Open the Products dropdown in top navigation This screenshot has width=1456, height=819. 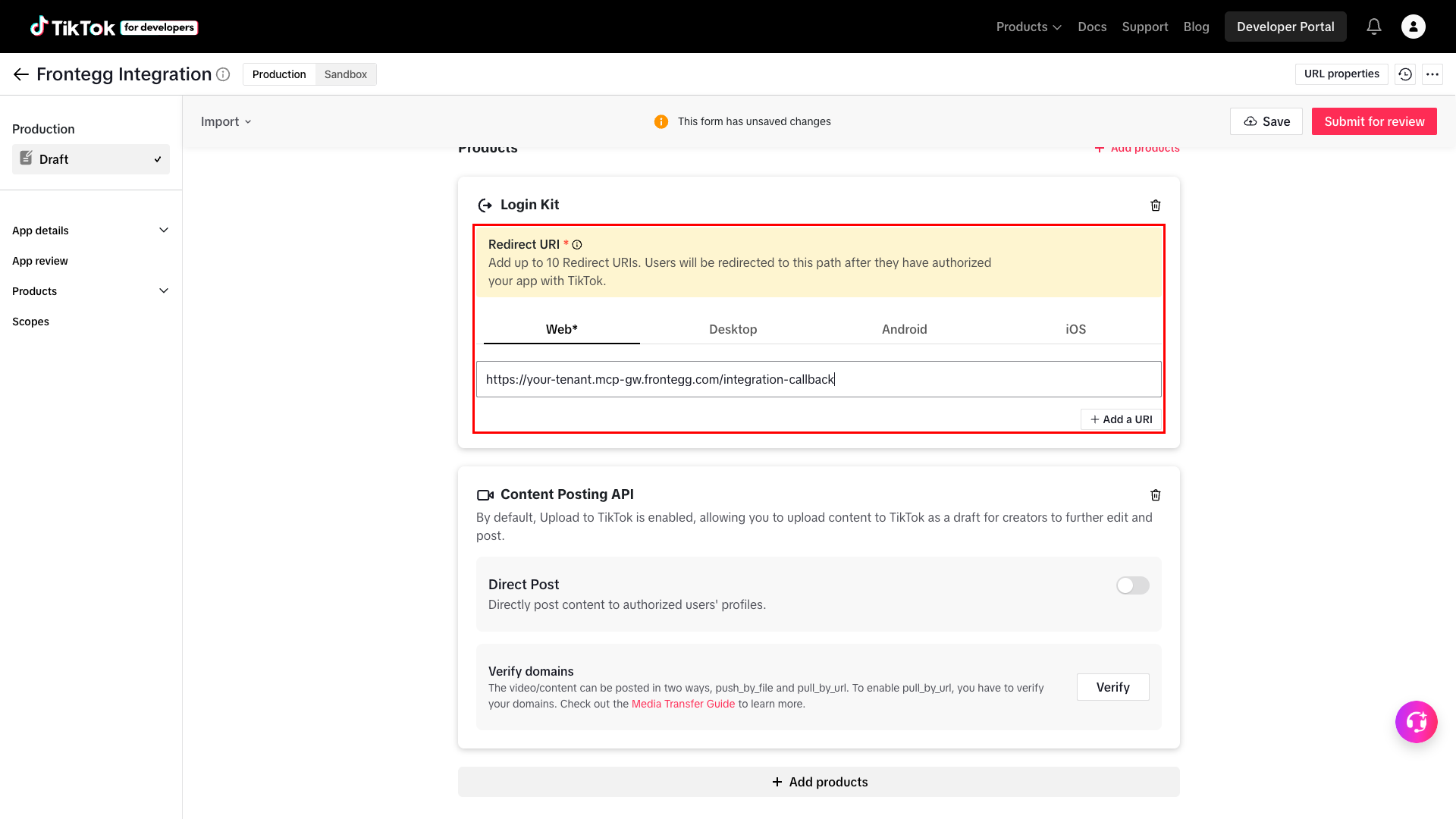point(1028,27)
